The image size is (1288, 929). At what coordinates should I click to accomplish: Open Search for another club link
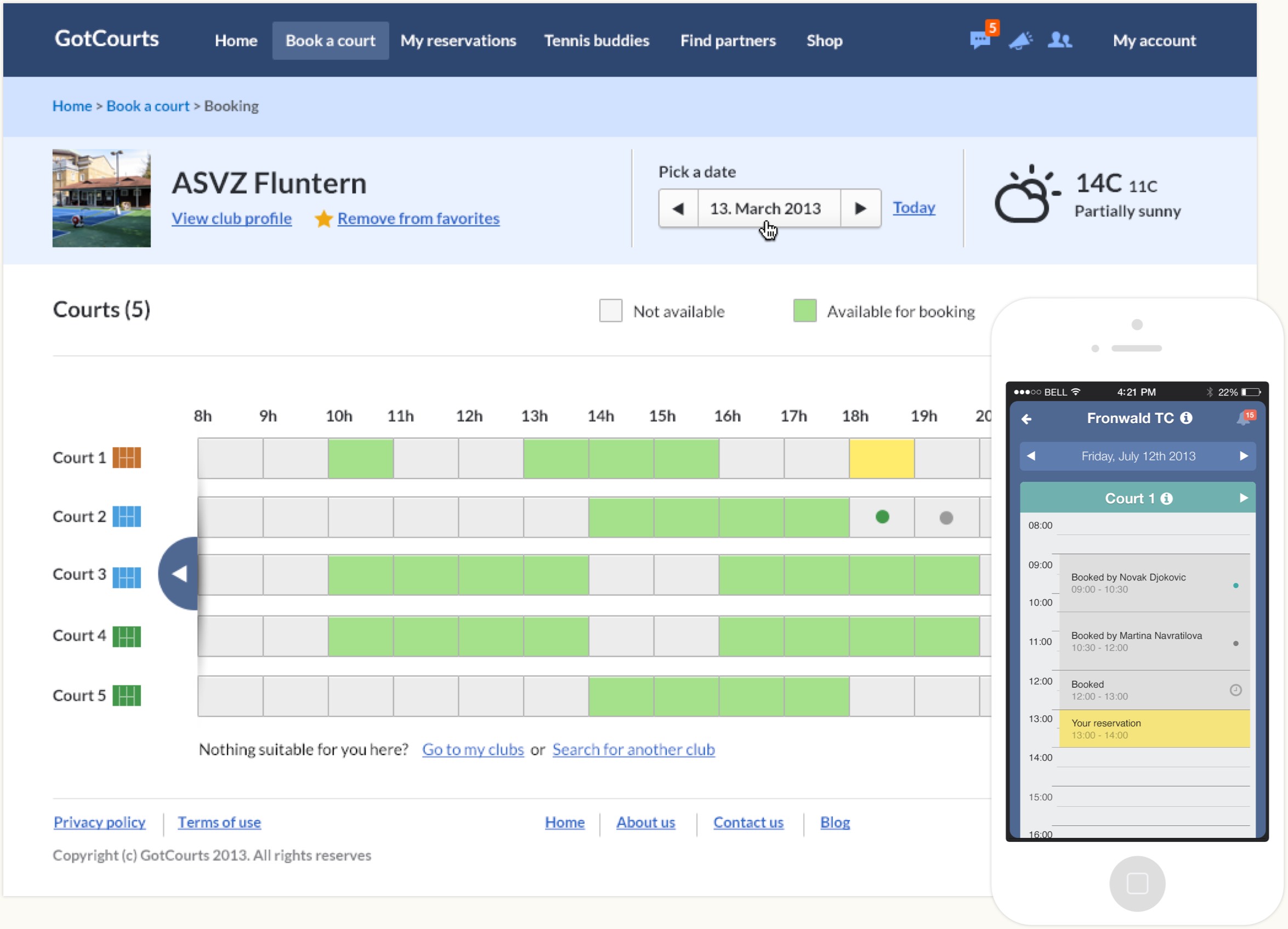coord(633,750)
